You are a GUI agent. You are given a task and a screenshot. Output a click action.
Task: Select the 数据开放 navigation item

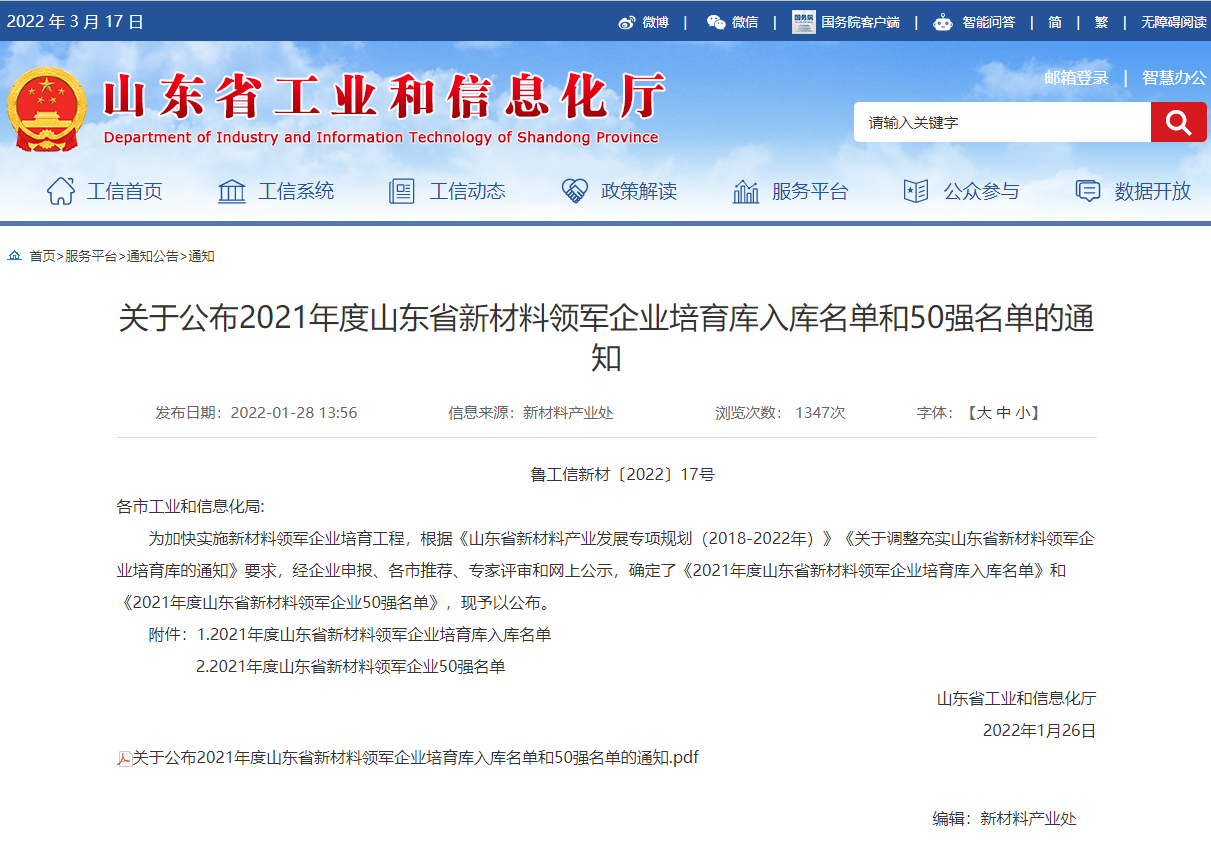pos(1133,191)
